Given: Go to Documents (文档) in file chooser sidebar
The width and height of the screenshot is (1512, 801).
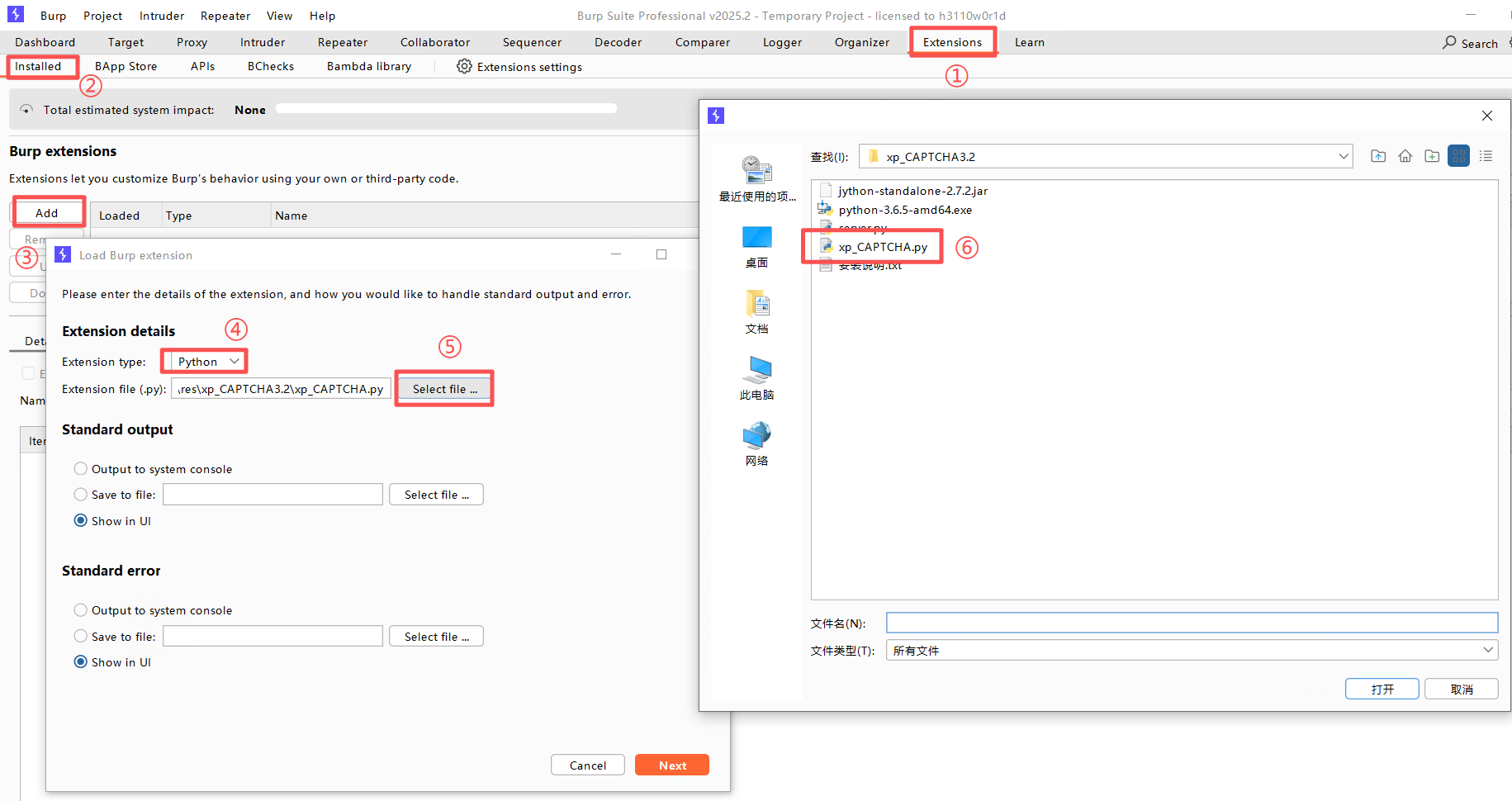Looking at the screenshot, I should (757, 312).
